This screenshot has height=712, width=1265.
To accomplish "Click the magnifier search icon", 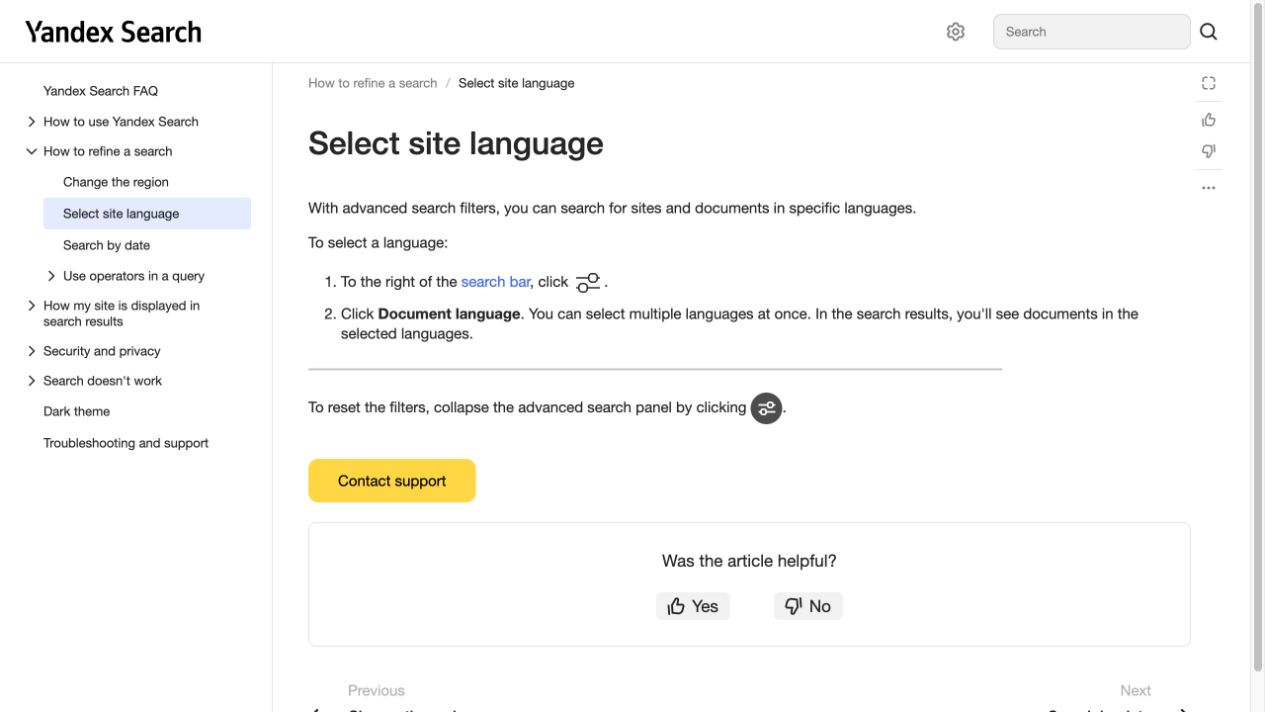I will coord(1208,32).
